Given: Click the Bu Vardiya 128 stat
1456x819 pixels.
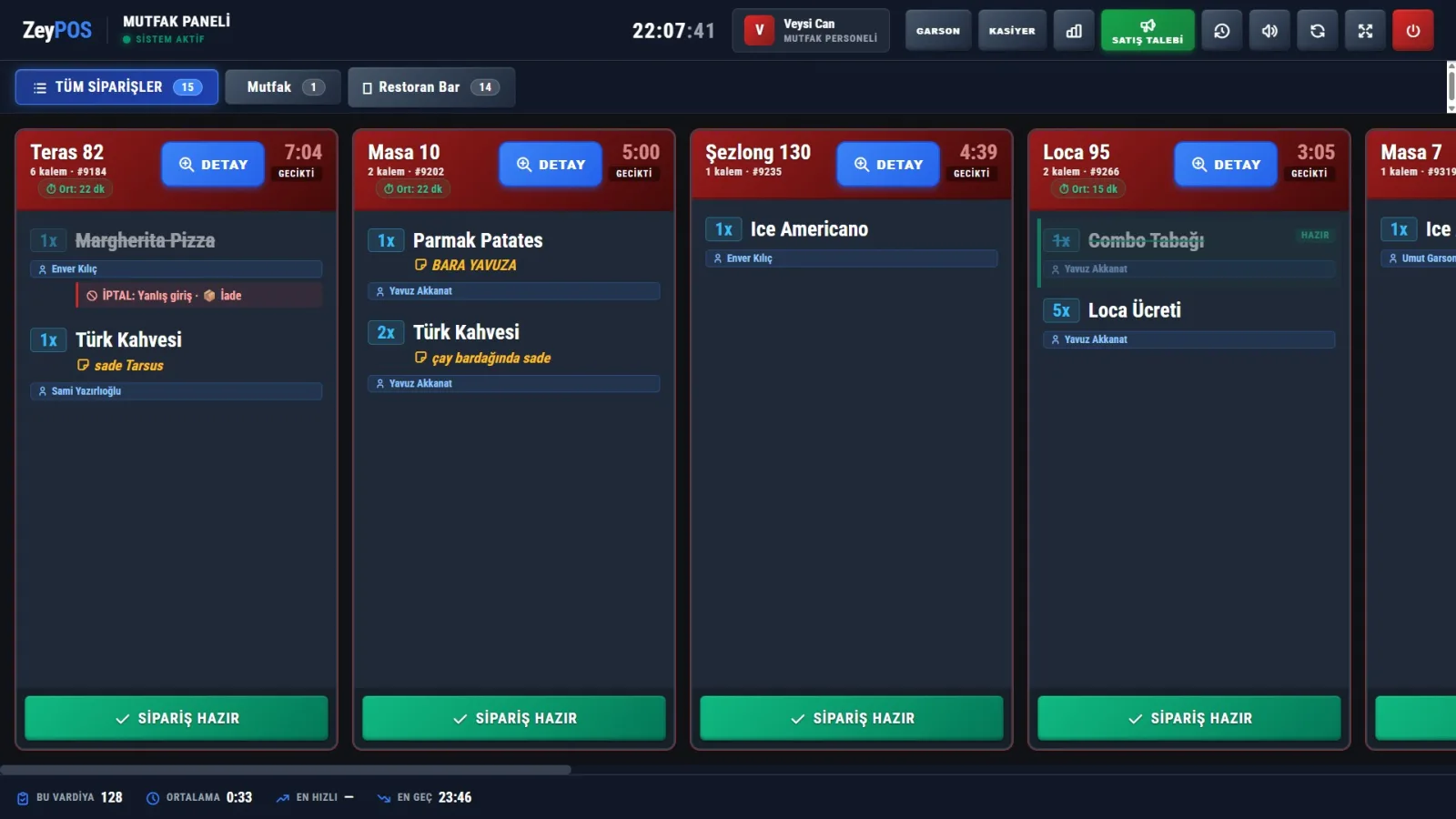Looking at the screenshot, I should (70, 797).
